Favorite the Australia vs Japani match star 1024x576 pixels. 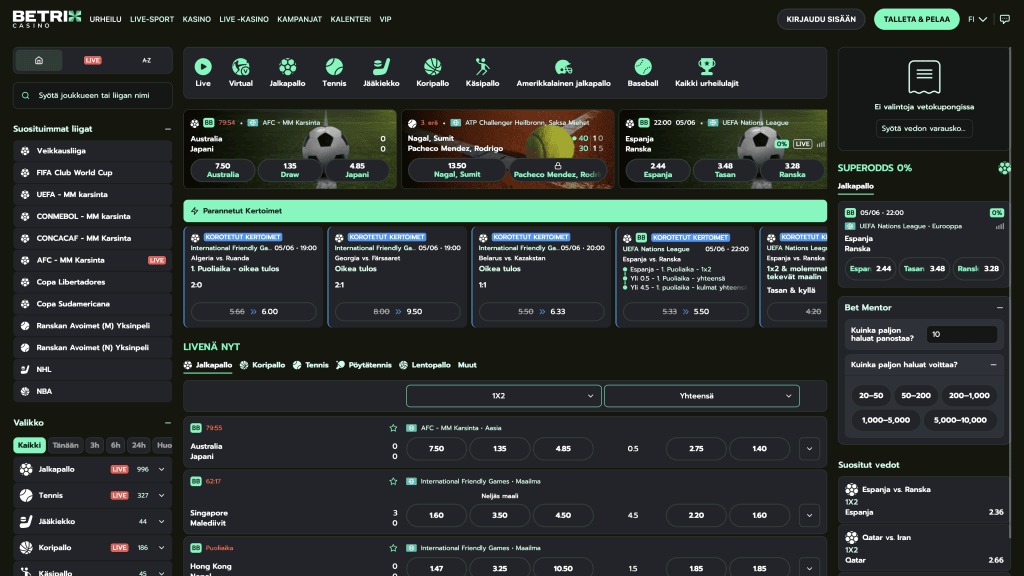point(393,428)
